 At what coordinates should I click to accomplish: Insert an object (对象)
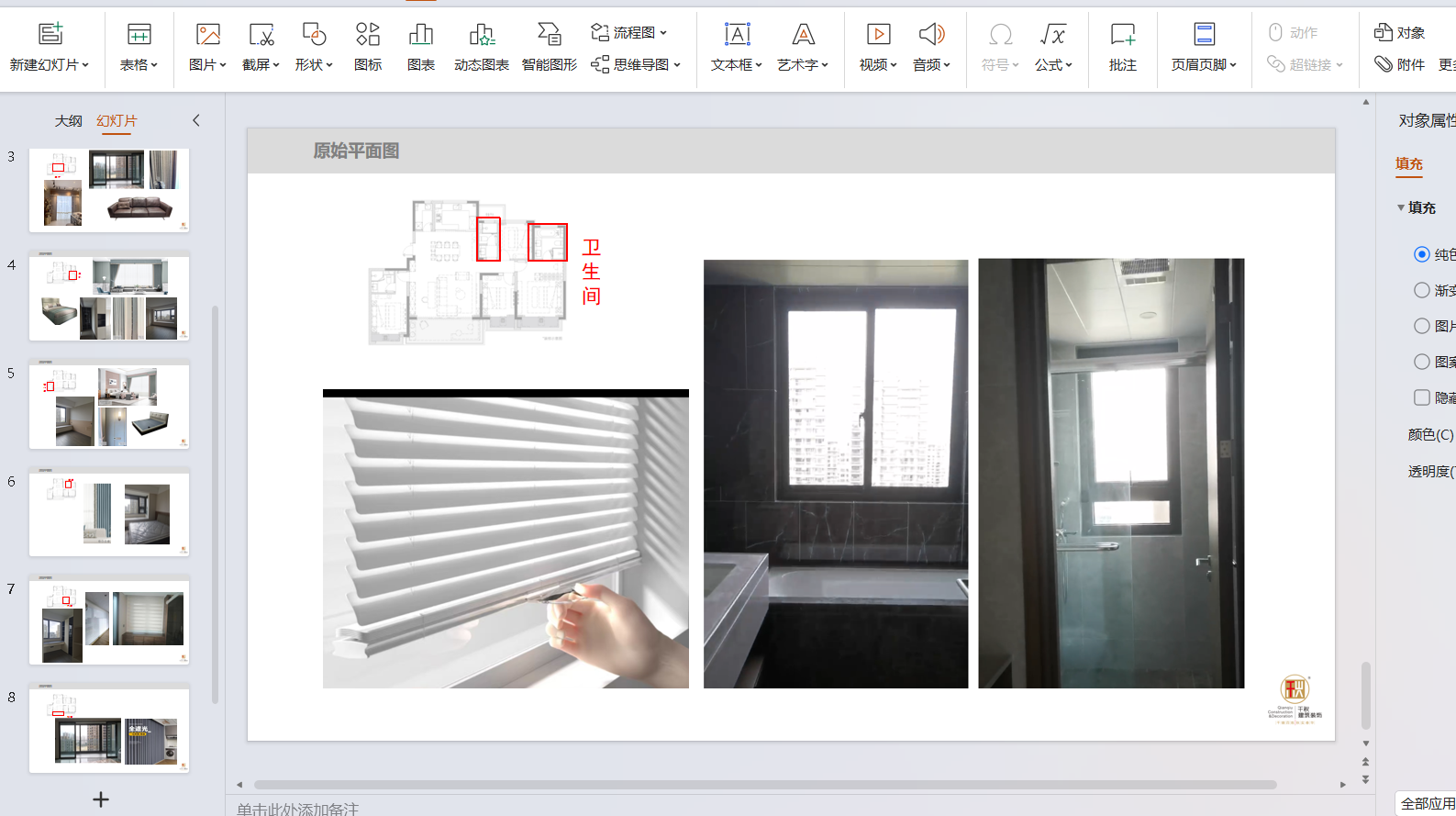pyautogui.click(x=1399, y=33)
